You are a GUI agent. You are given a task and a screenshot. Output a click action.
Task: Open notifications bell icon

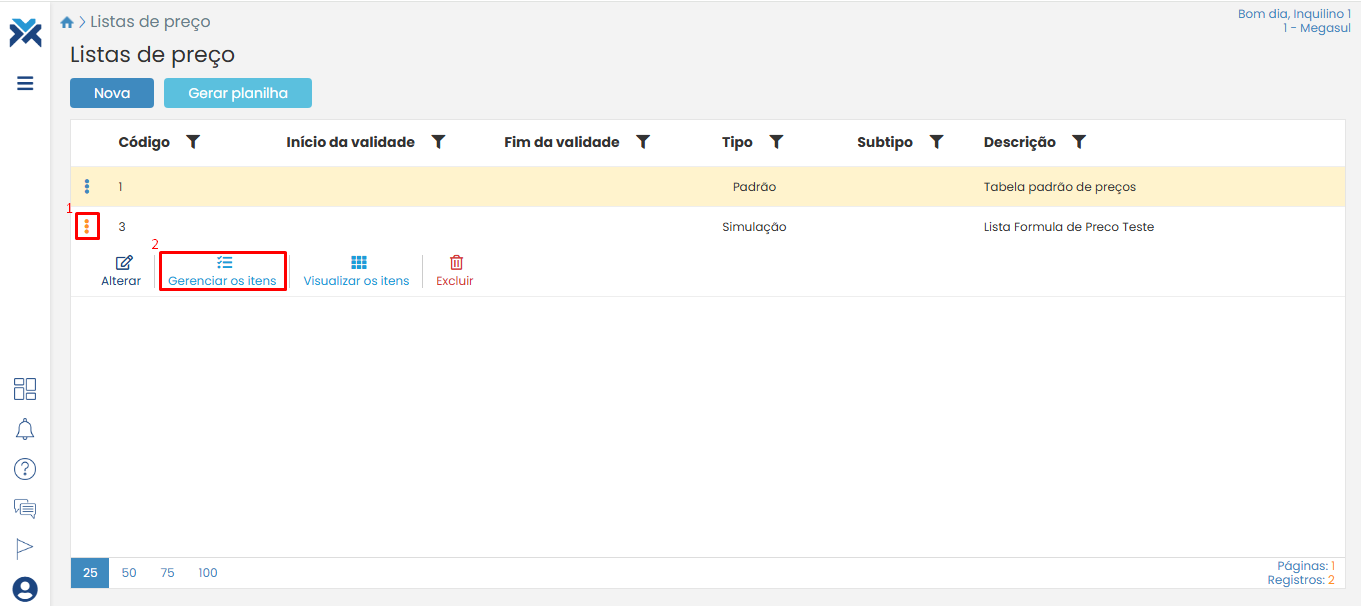(x=25, y=429)
